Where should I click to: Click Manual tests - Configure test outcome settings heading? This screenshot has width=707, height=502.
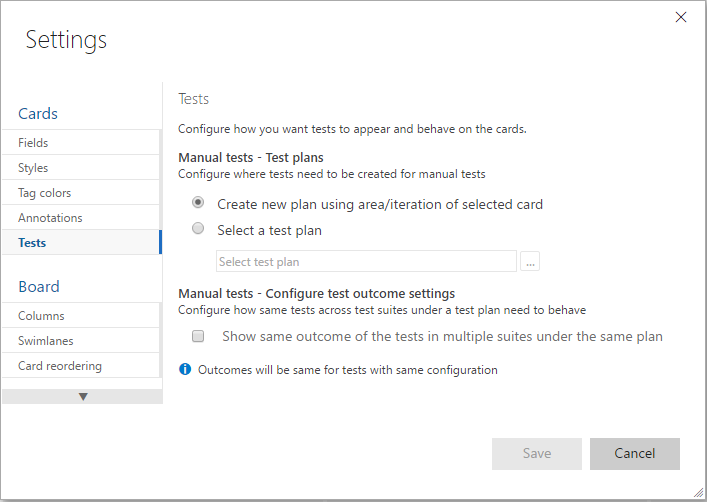coord(317,294)
